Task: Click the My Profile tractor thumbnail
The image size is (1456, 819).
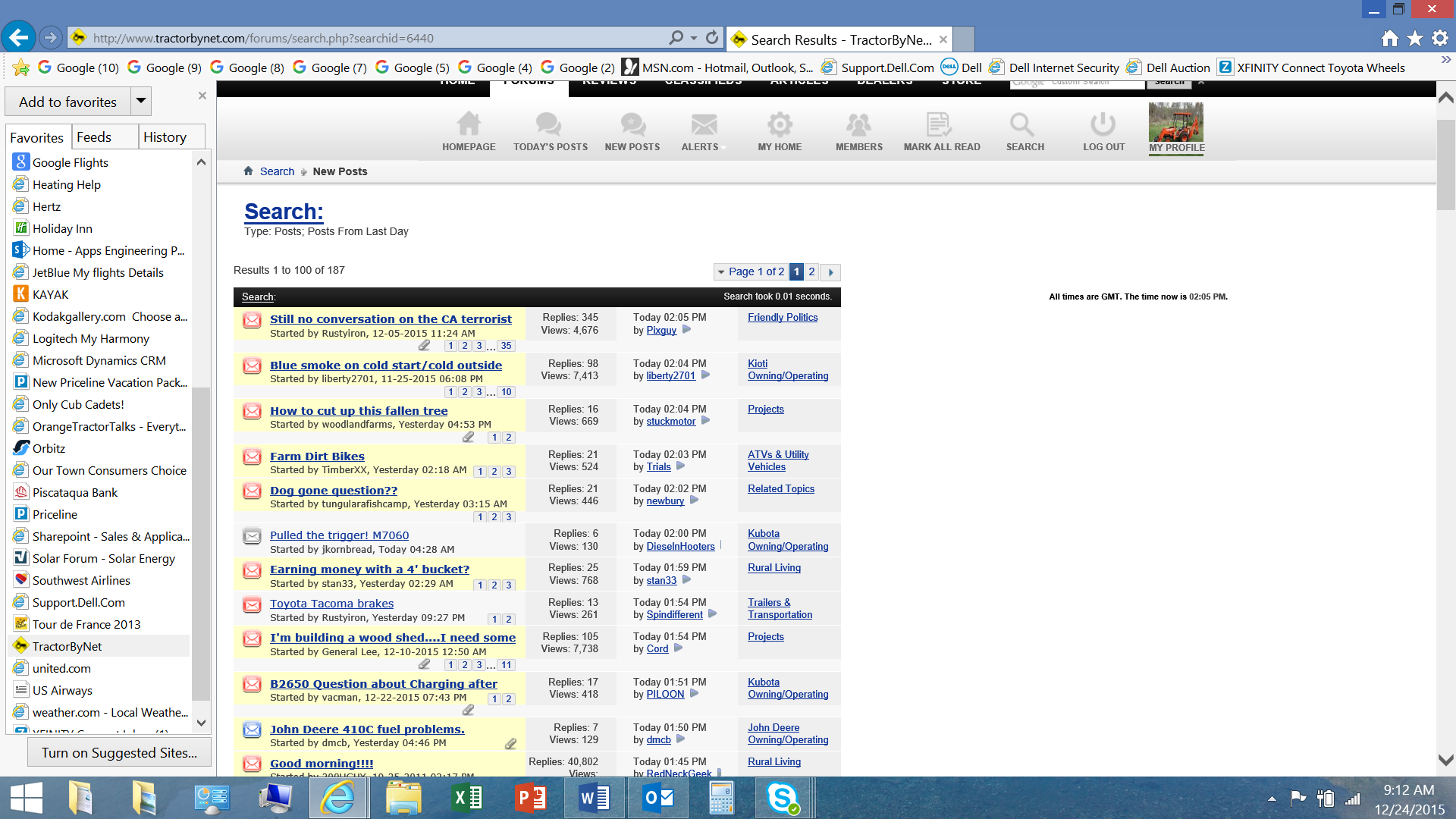Action: click(x=1175, y=123)
